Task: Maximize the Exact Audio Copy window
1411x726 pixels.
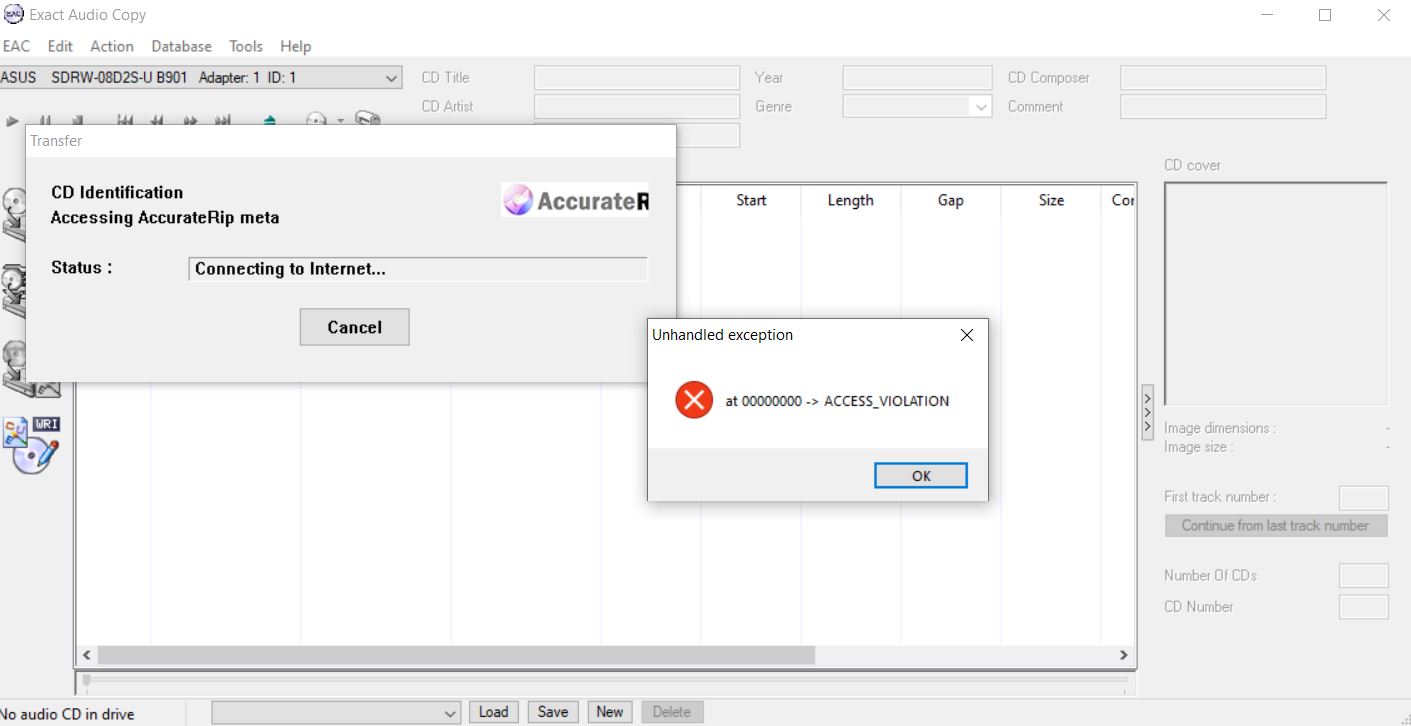Action: 1325,15
